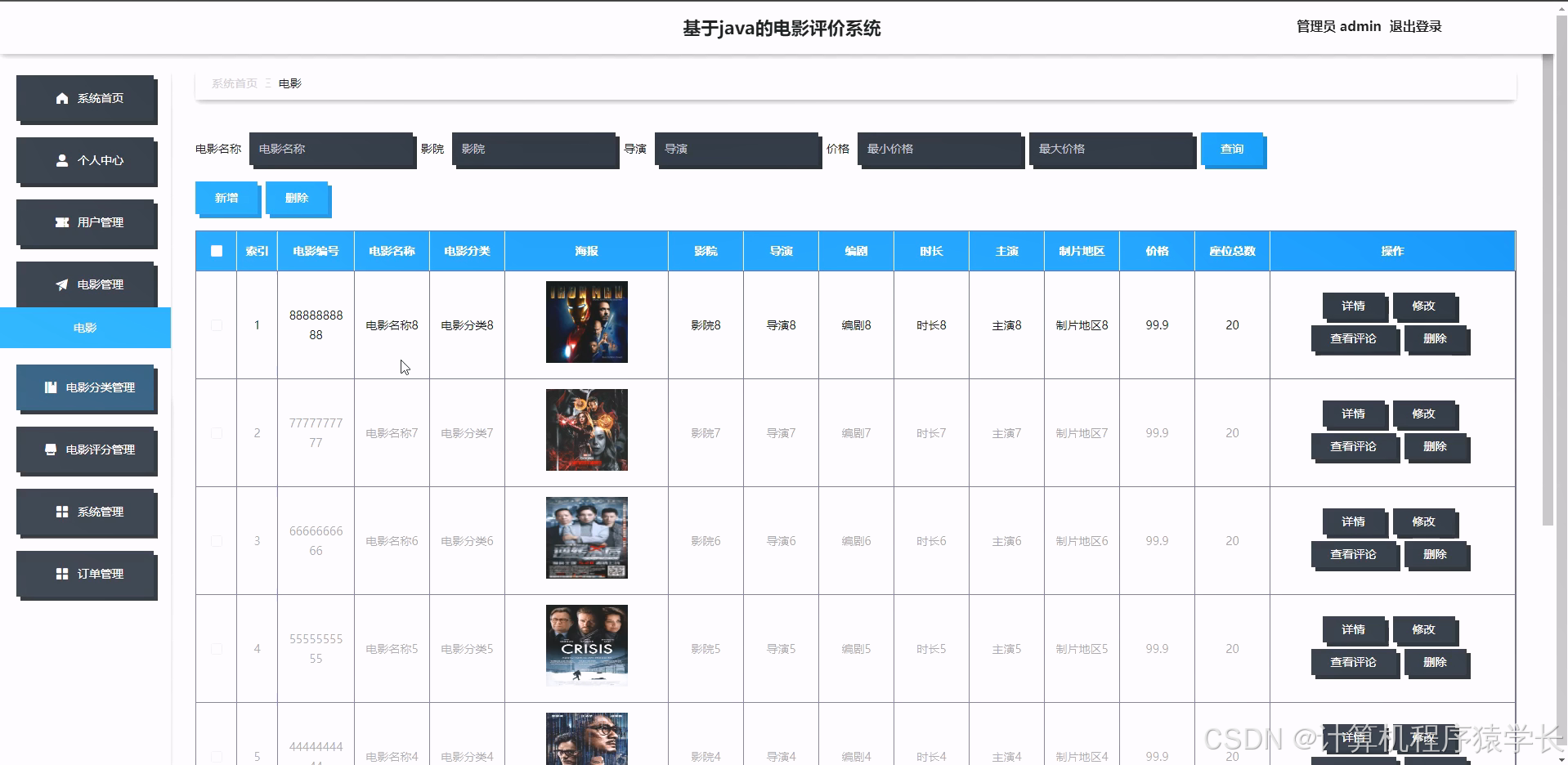The height and width of the screenshot is (765, 1568).
Task: Expand the 电影分类管理 sidebar section
Action: point(87,387)
